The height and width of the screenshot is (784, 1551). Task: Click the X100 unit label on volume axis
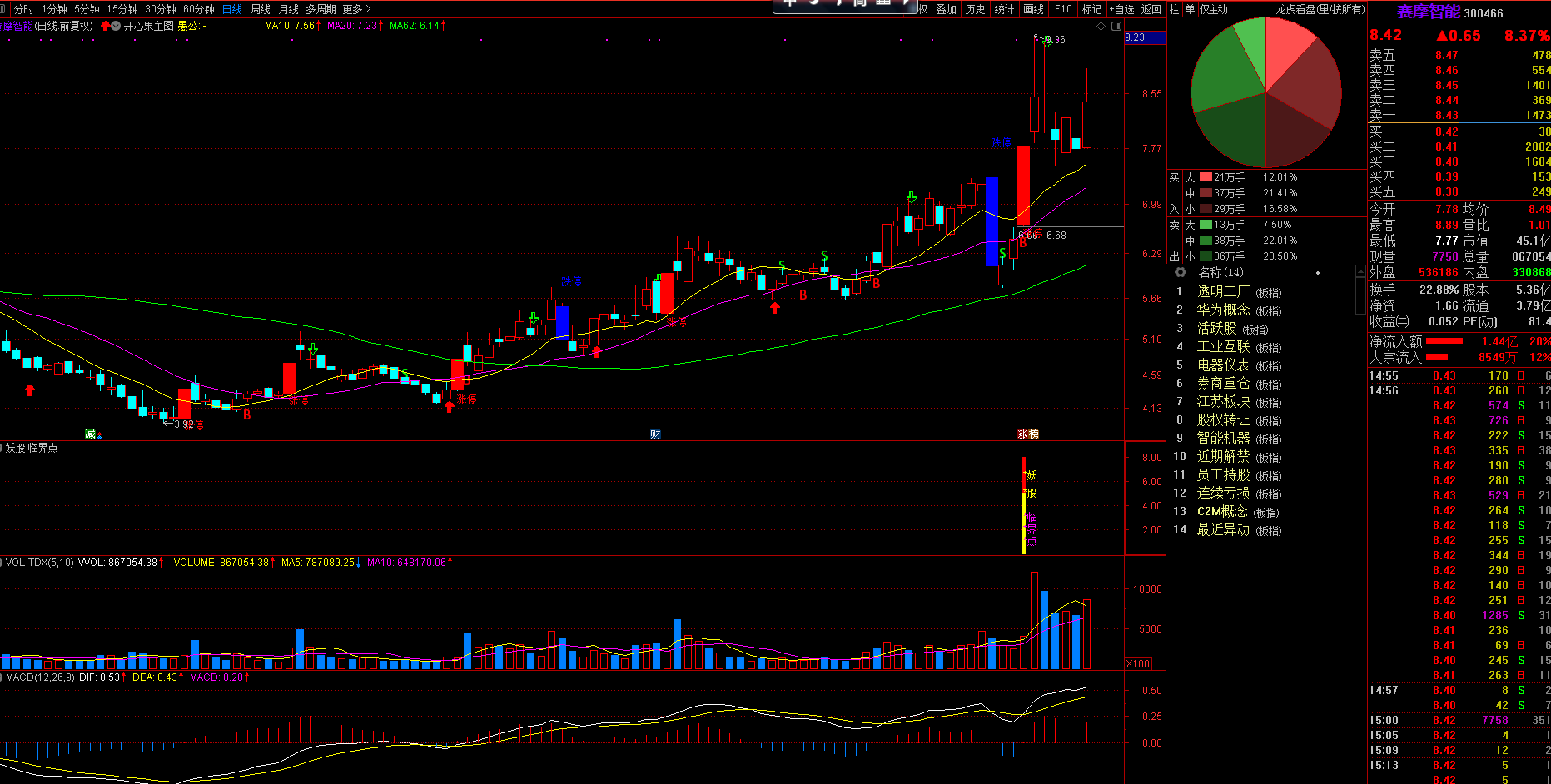(x=1137, y=664)
